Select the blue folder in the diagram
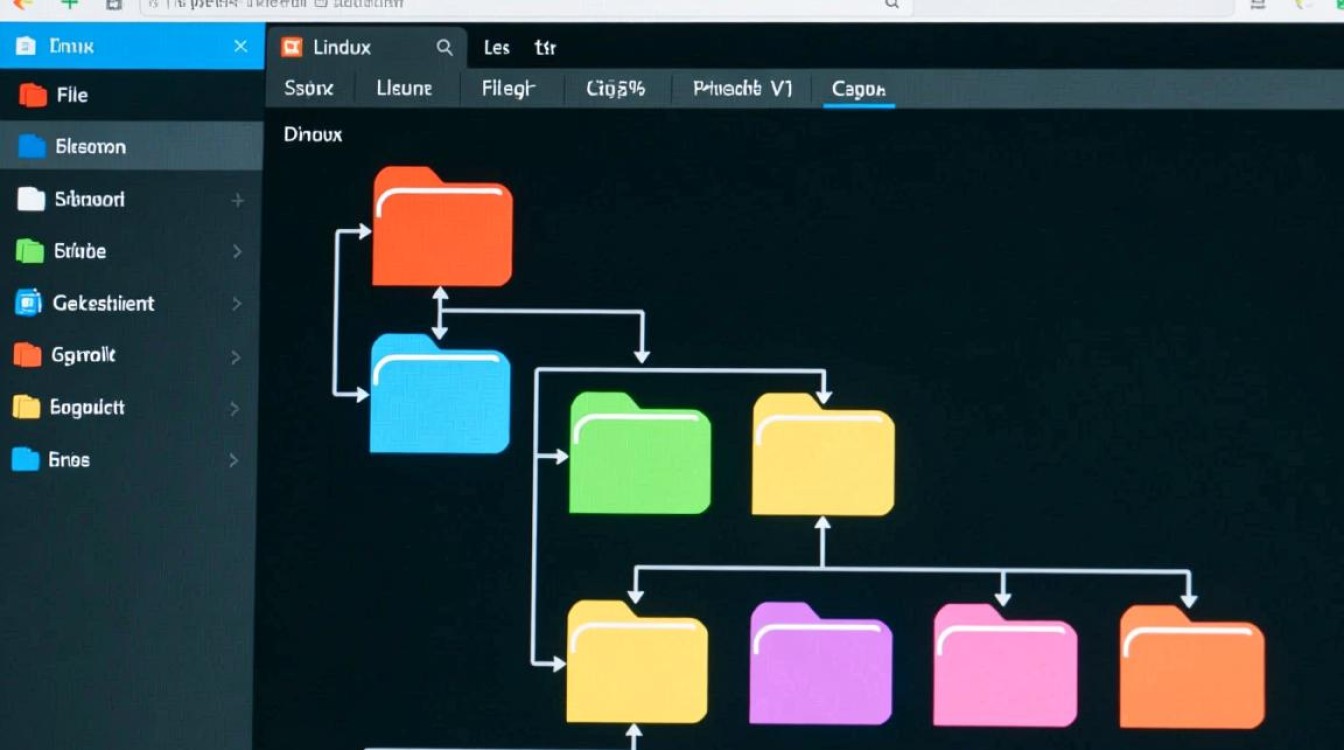The height and width of the screenshot is (750, 1344). tap(440, 395)
